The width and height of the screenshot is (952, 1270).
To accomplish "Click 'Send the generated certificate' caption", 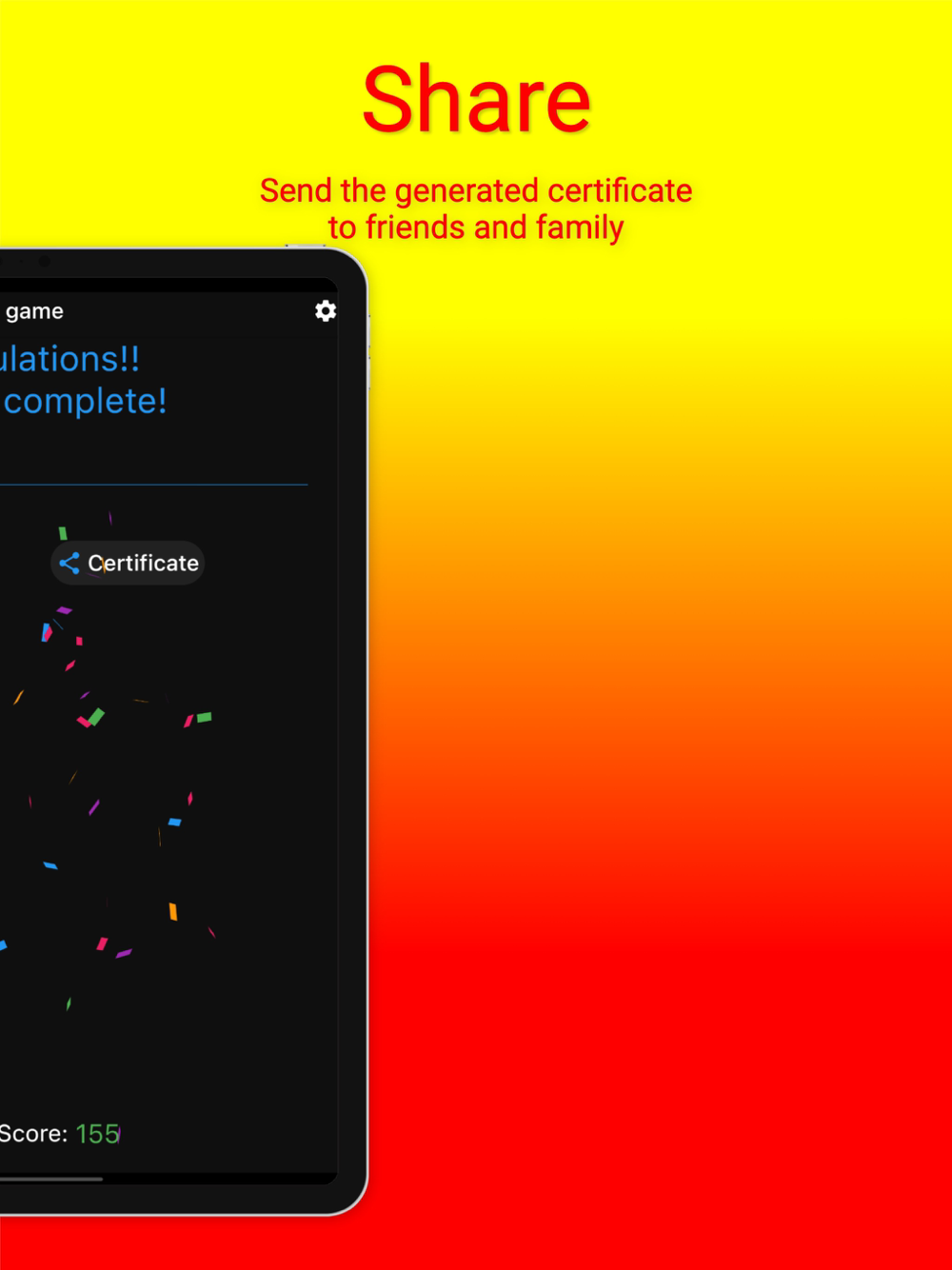I will pos(476,190).
